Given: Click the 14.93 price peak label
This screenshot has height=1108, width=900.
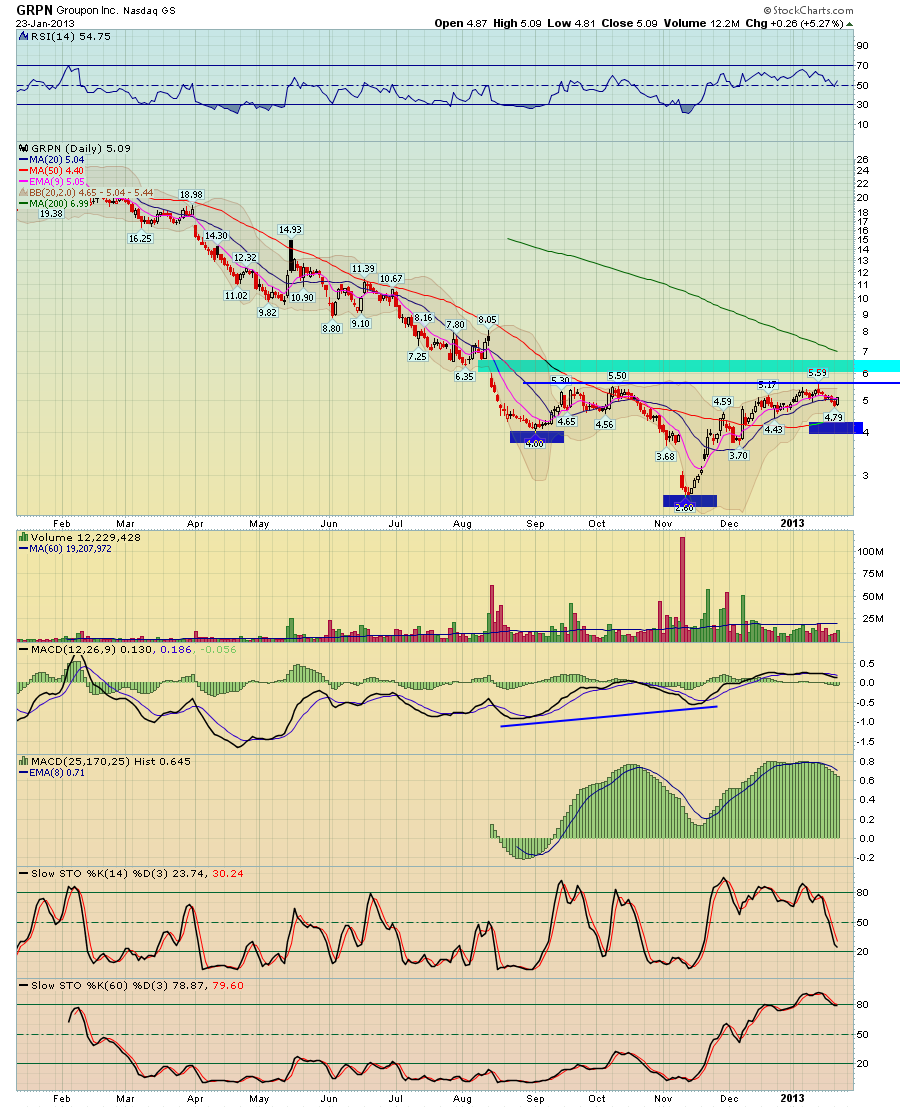Looking at the screenshot, I should [290, 230].
